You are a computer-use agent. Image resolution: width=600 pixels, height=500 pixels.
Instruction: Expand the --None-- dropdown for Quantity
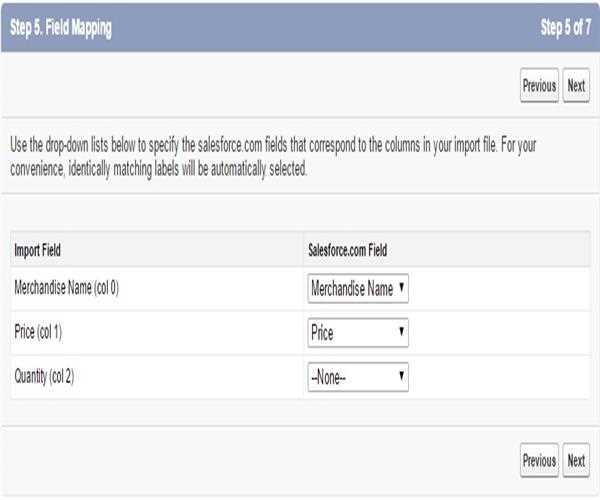358,377
